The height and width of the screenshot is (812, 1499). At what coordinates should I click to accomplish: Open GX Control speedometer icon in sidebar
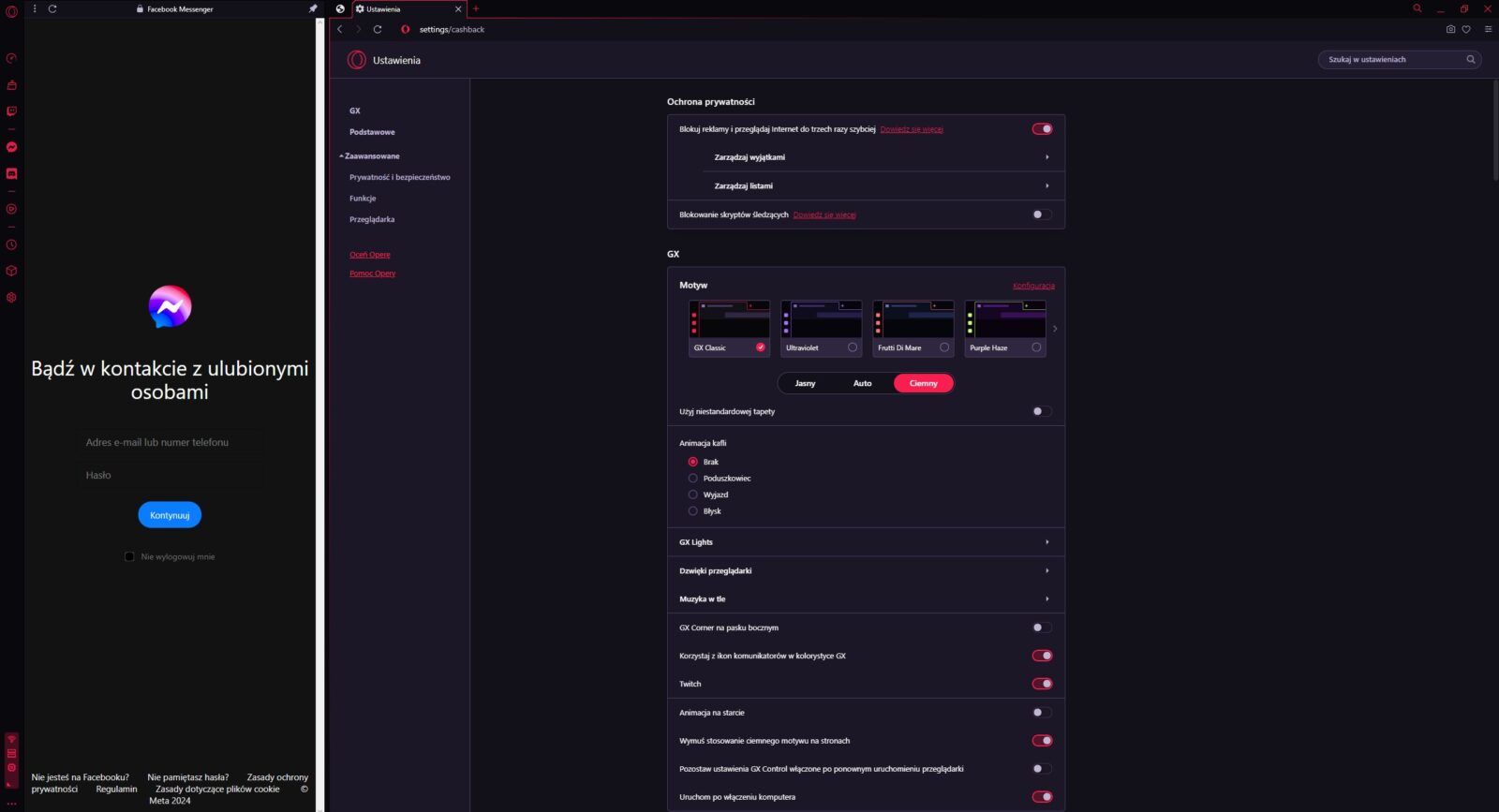pos(11,58)
